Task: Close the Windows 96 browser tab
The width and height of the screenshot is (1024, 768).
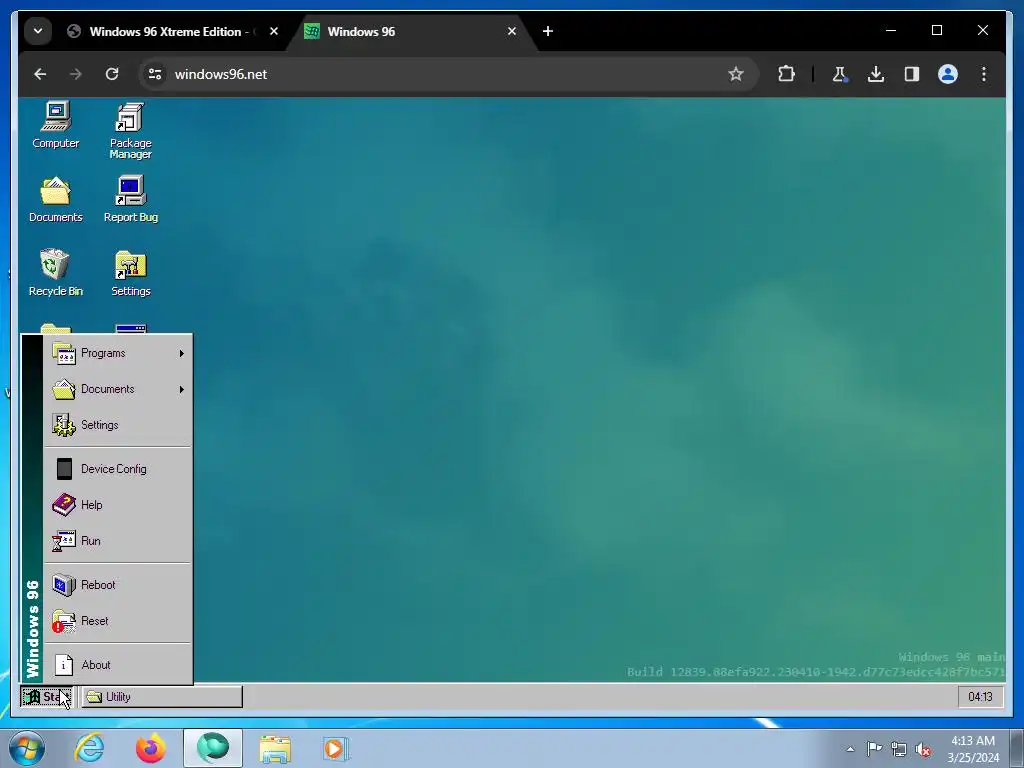Action: [512, 31]
